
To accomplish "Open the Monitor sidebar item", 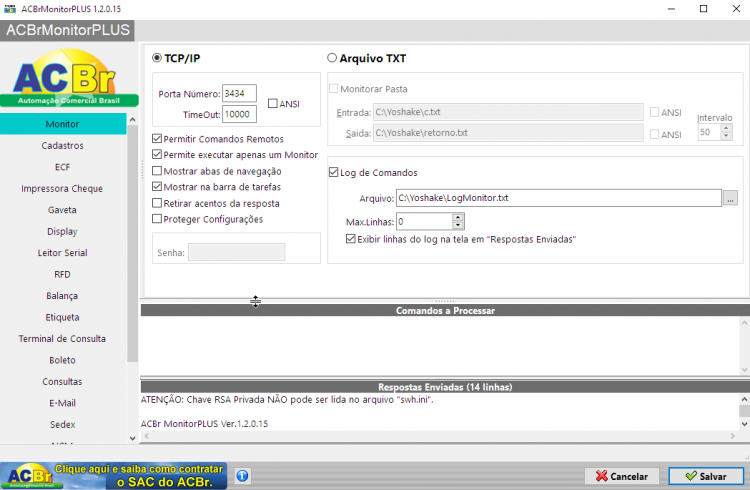I will [63, 124].
